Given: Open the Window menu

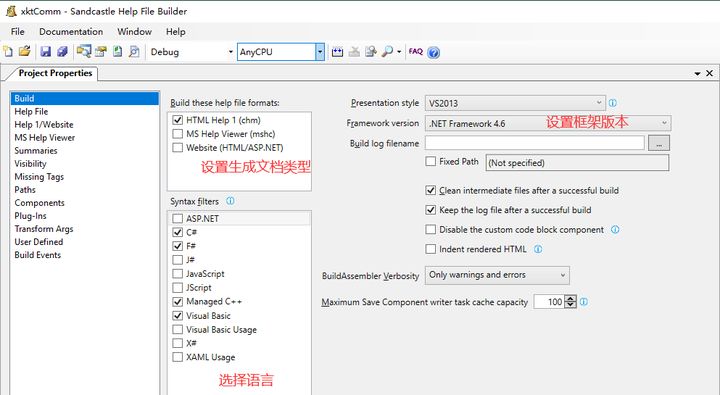Looking at the screenshot, I should pyautogui.click(x=135, y=32).
